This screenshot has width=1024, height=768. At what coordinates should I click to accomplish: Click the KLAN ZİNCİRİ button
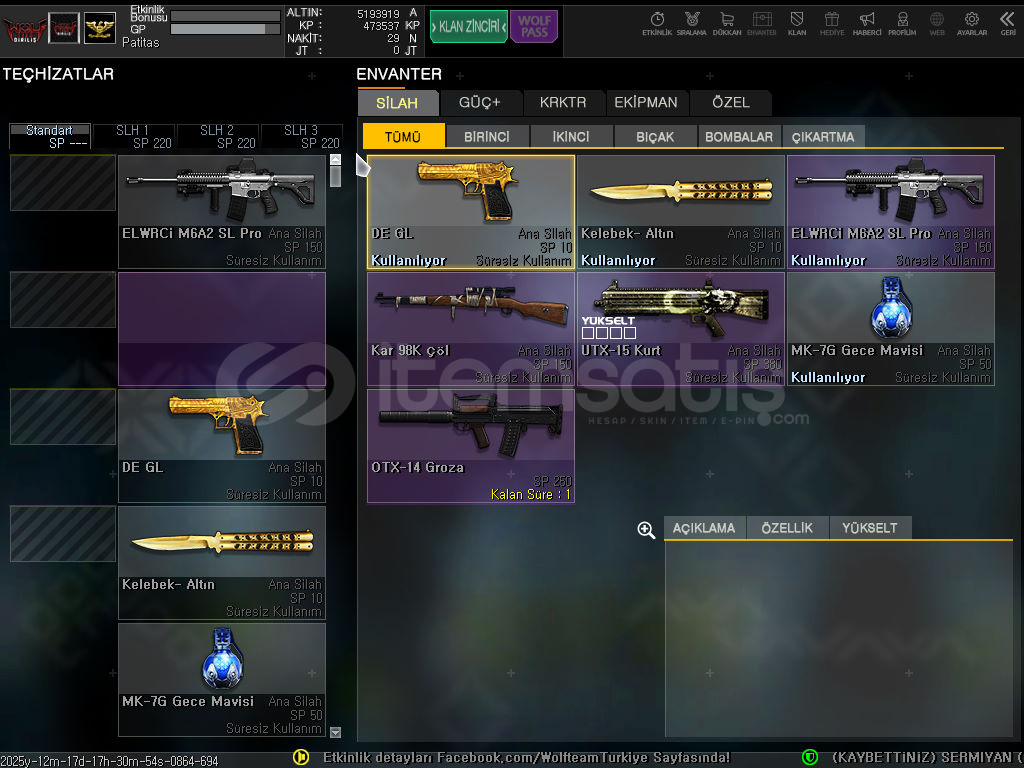[x=468, y=26]
